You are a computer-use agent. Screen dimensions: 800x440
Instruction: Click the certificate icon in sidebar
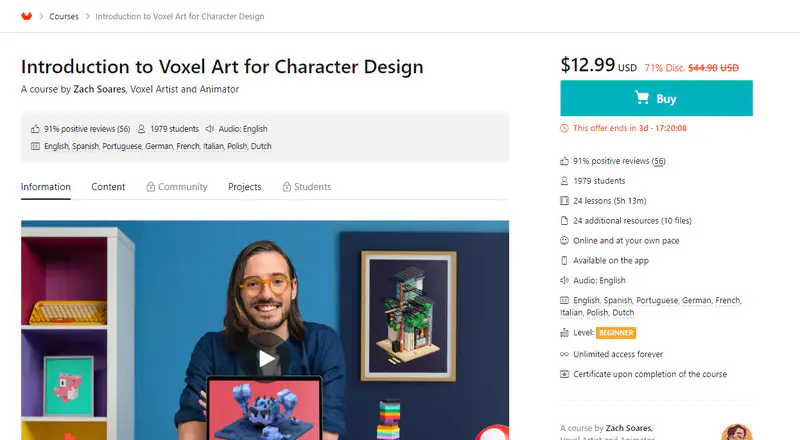click(566, 374)
